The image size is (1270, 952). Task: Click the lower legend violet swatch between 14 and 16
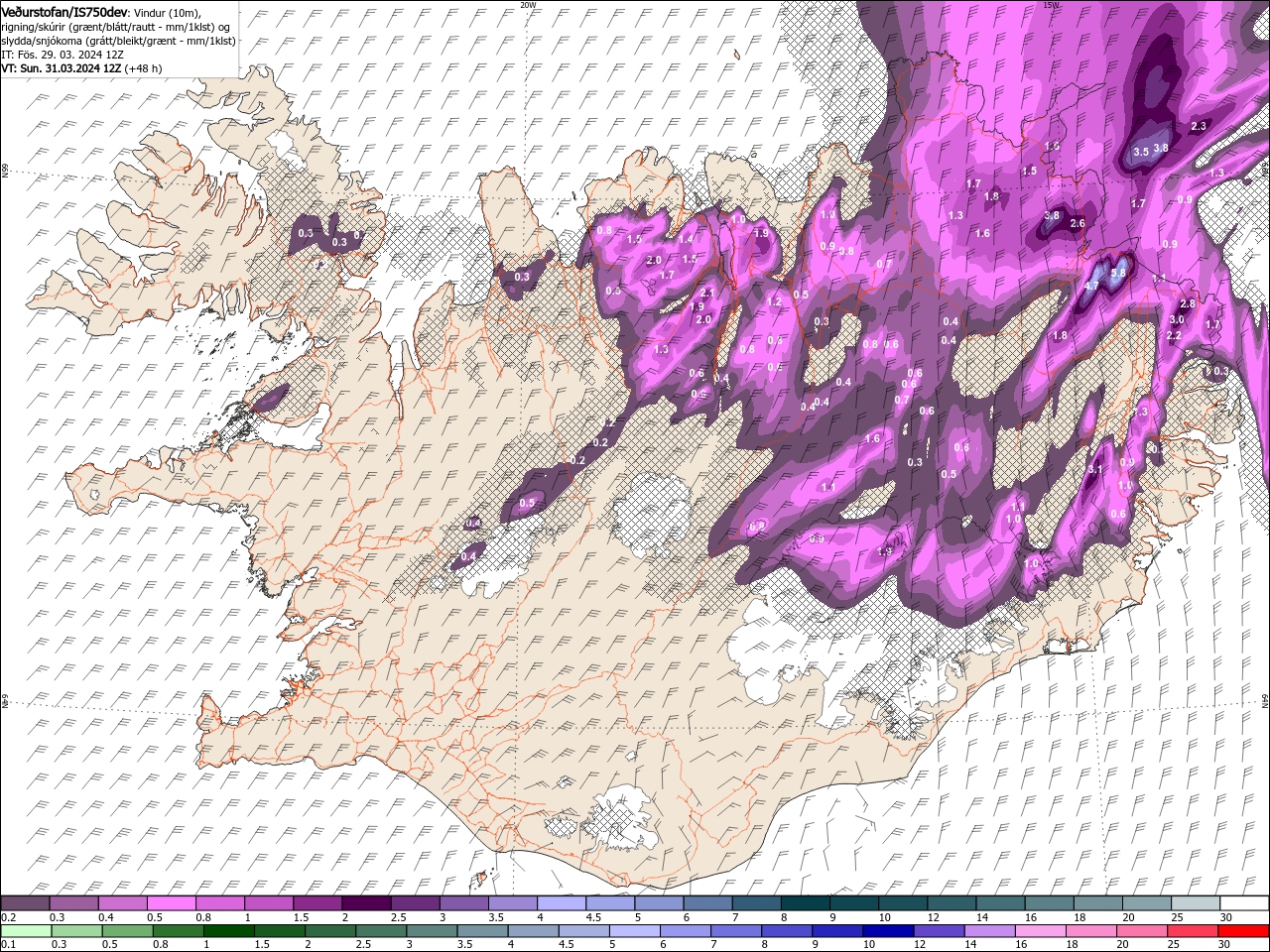(988, 930)
